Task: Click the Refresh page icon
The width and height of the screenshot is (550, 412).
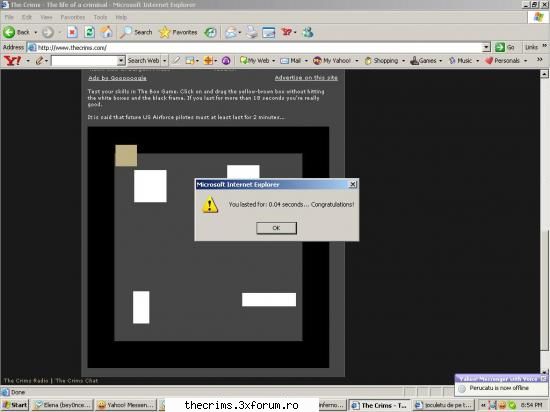Action: [89, 32]
